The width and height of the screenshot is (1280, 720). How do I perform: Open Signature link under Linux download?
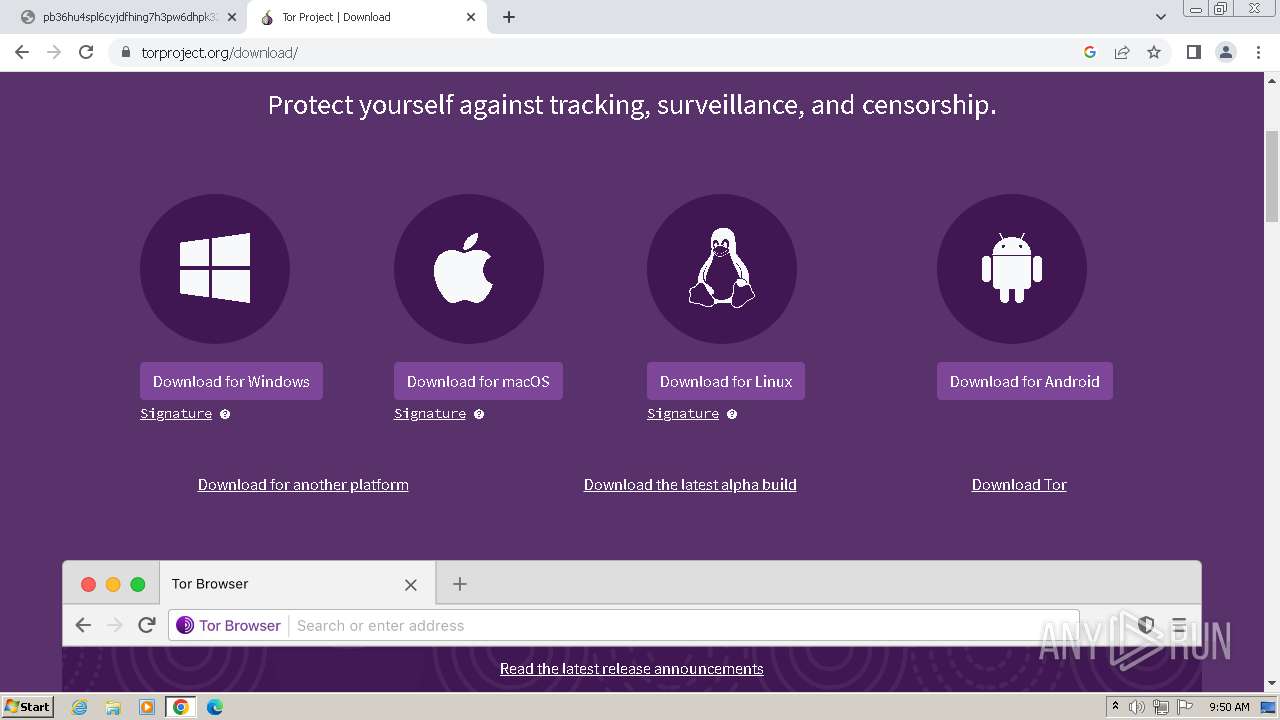[x=683, y=414]
